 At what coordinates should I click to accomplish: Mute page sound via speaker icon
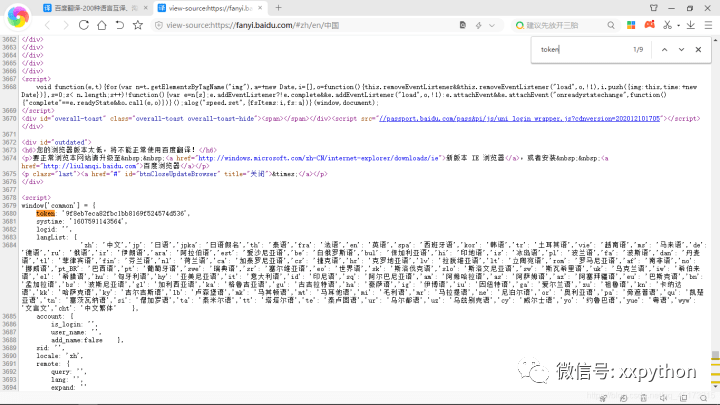pyautogui.click(x=664, y=398)
